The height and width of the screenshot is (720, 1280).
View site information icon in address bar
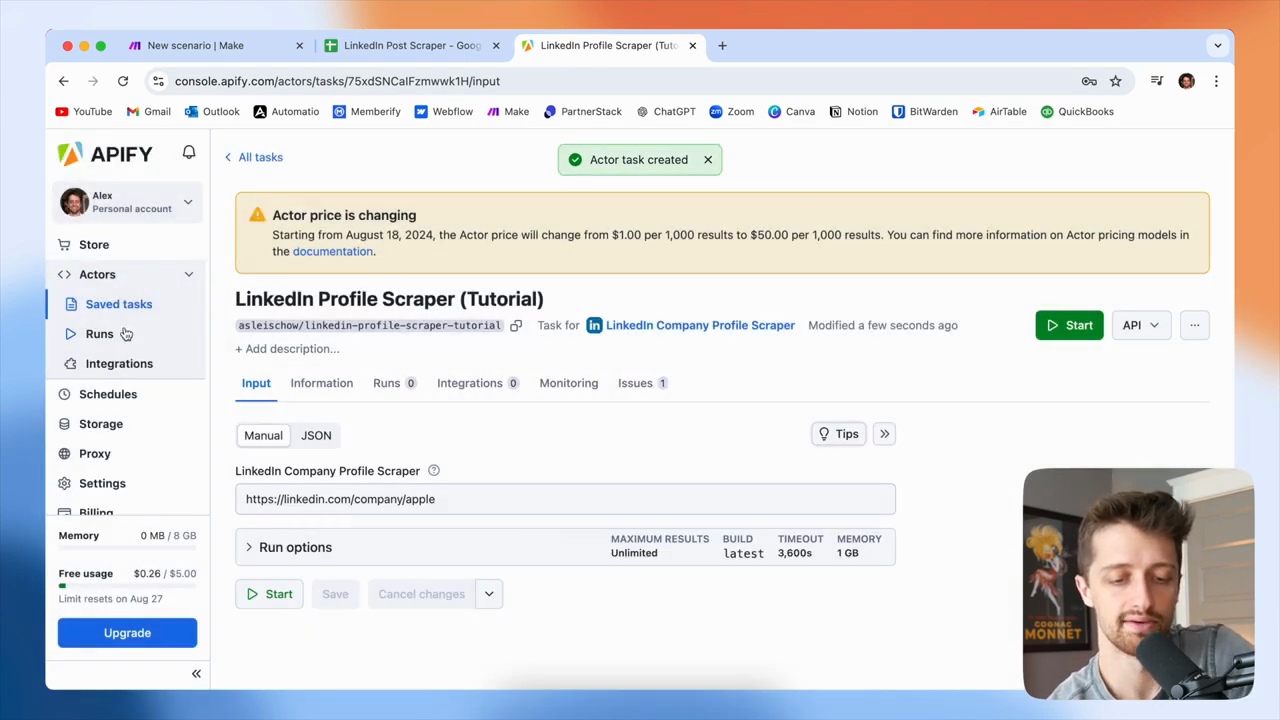click(158, 81)
